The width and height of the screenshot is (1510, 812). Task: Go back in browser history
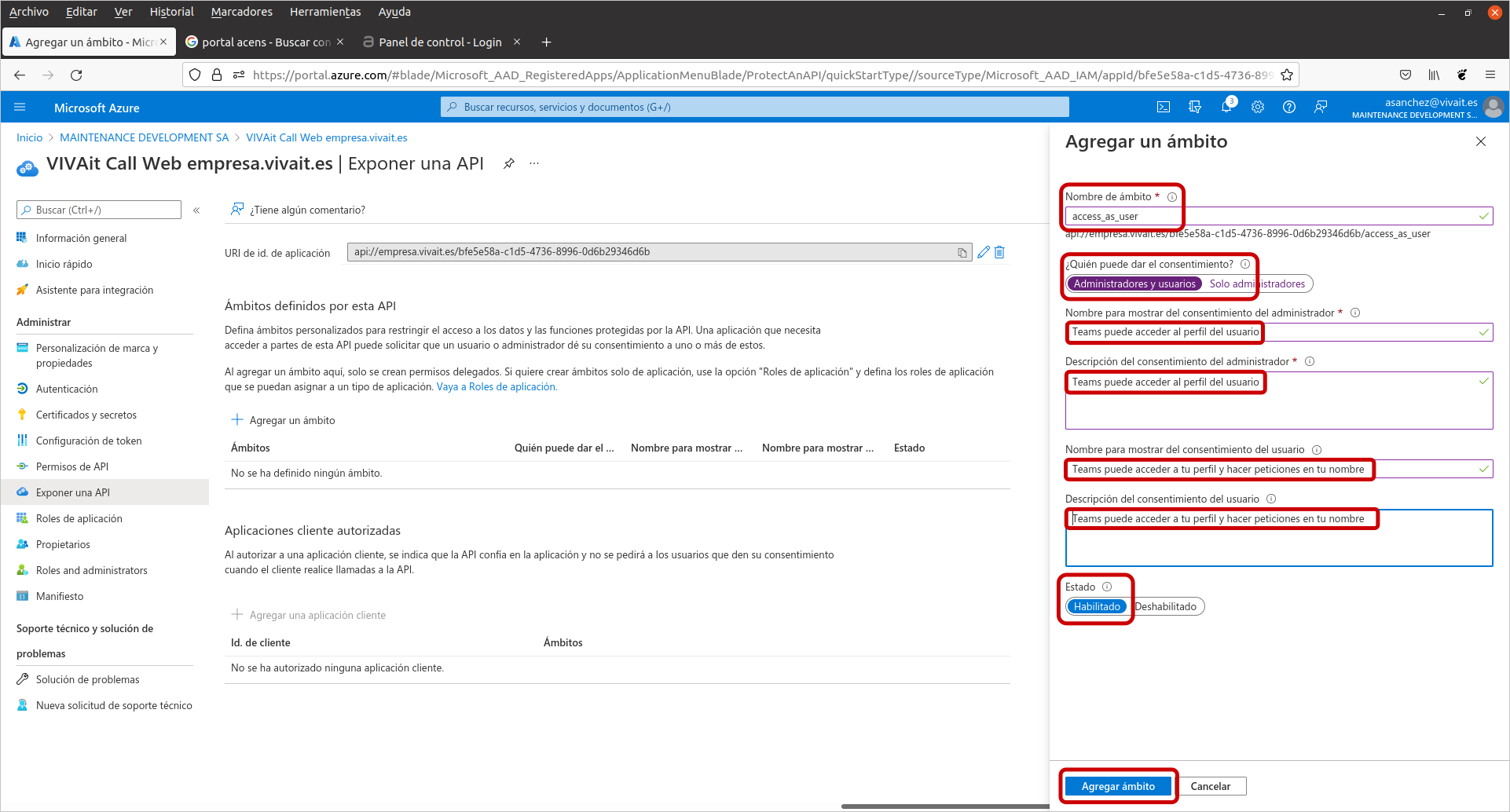coord(20,75)
